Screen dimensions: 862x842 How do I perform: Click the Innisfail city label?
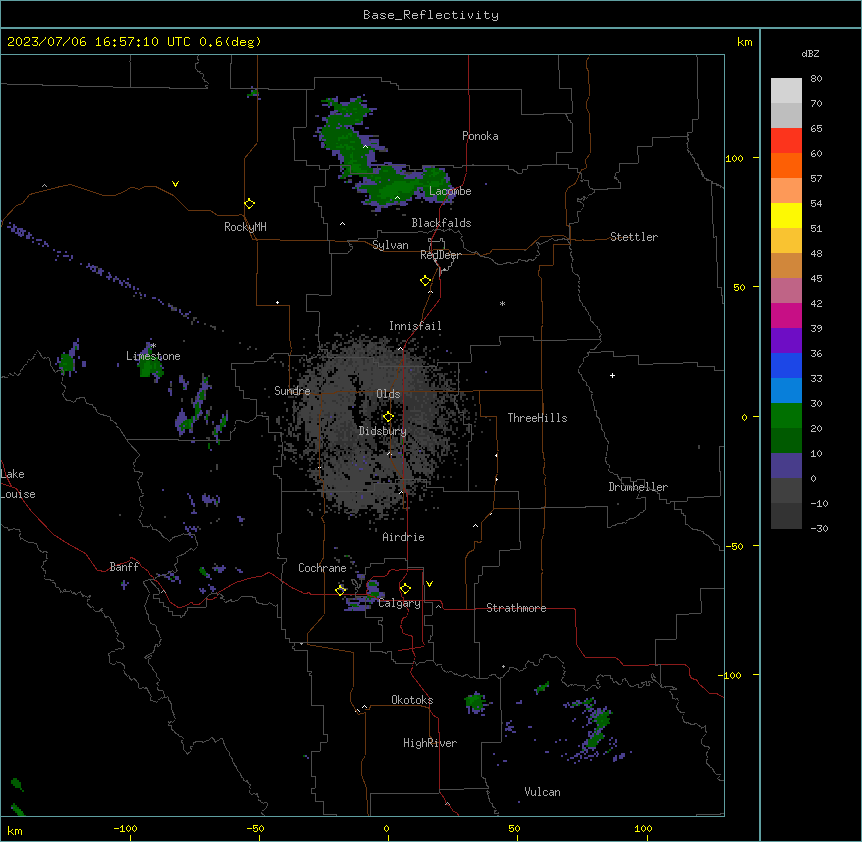pos(415,326)
